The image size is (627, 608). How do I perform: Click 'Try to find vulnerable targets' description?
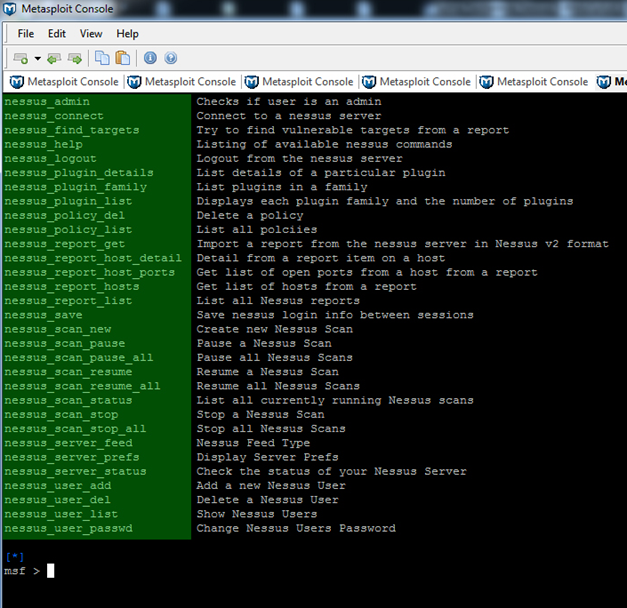pyautogui.click(x=353, y=130)
